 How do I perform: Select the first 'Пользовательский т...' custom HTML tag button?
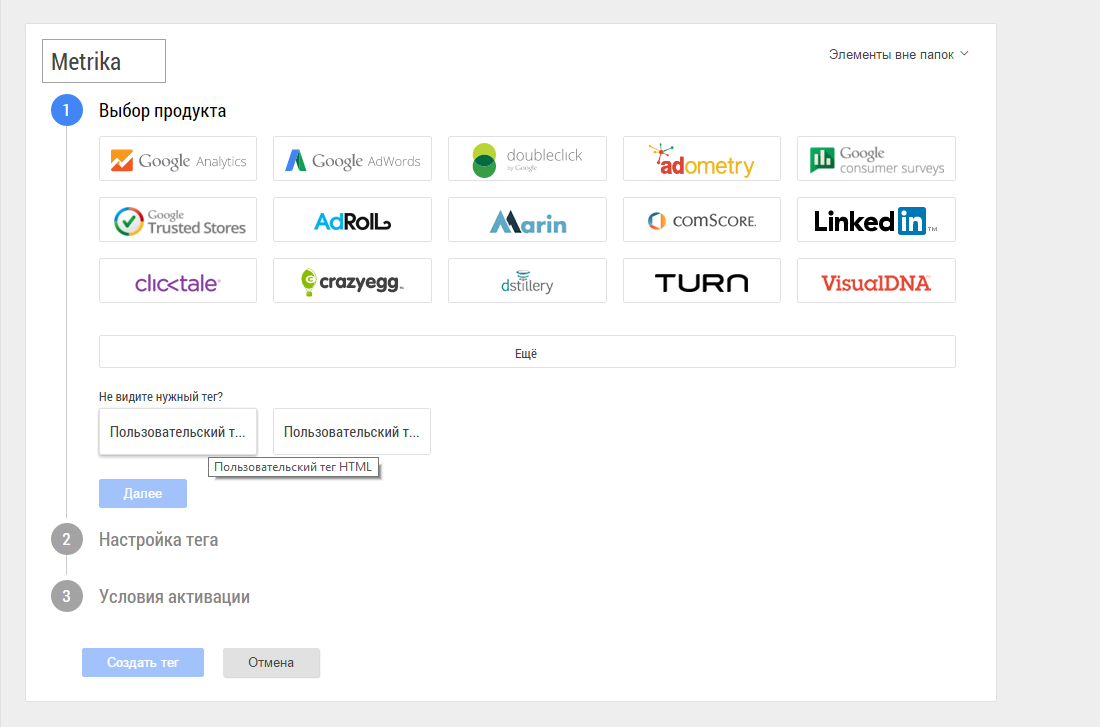[177, 432]
